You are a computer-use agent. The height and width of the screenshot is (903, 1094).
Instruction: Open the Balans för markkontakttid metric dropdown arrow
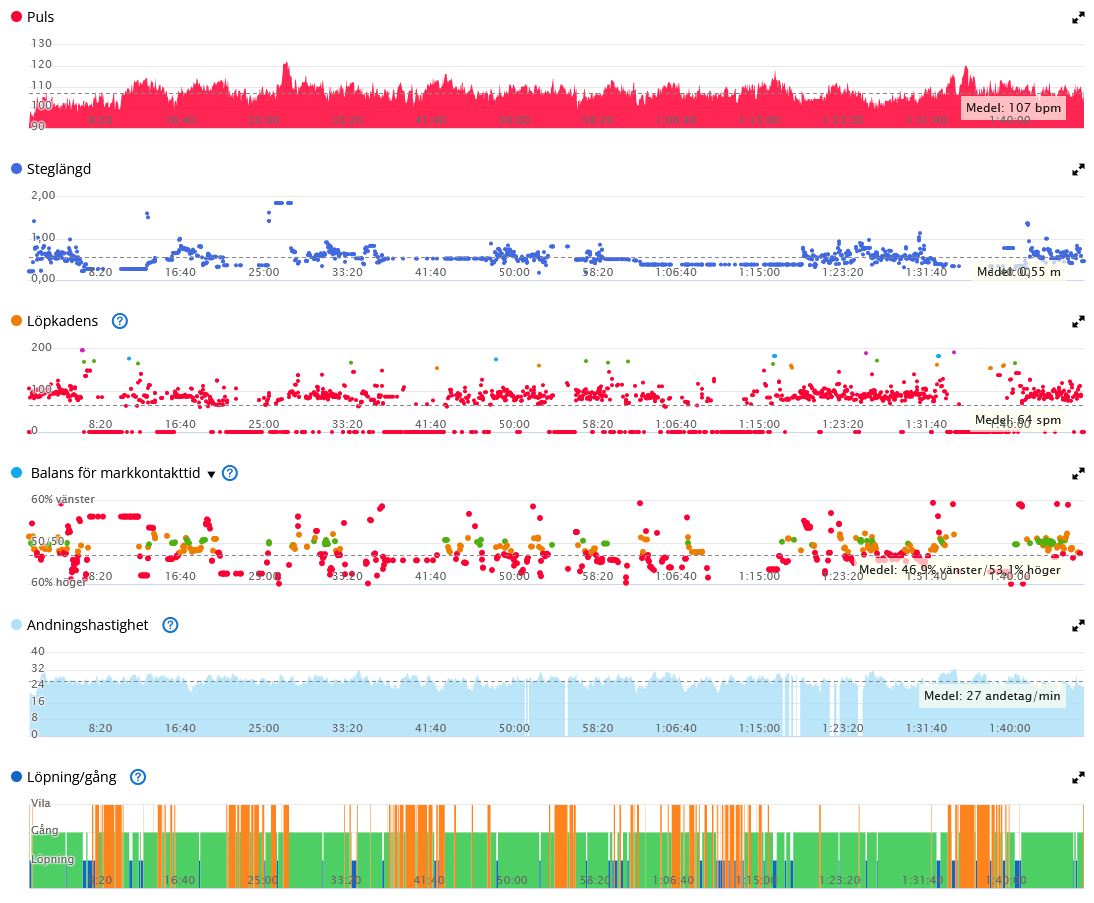coord(211,475)
